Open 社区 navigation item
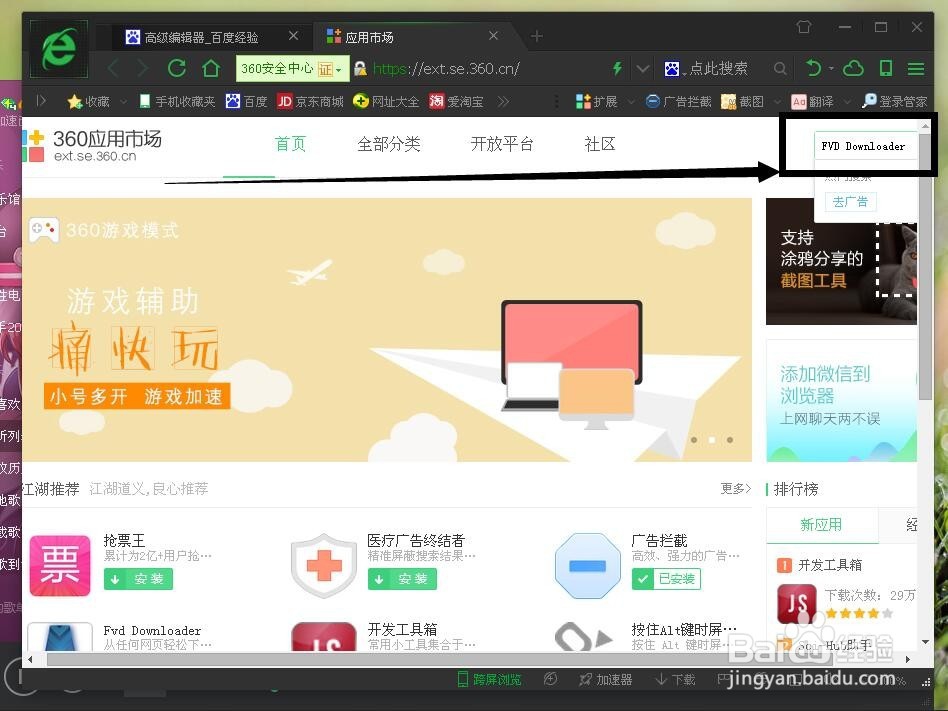The image size is (948, 711). coord(600,144)
